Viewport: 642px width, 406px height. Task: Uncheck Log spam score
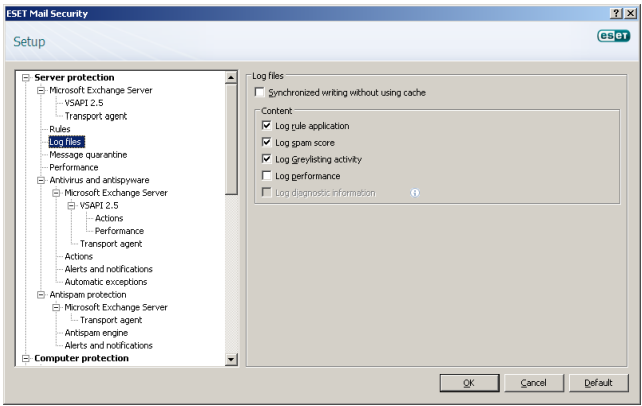point(267,142)
